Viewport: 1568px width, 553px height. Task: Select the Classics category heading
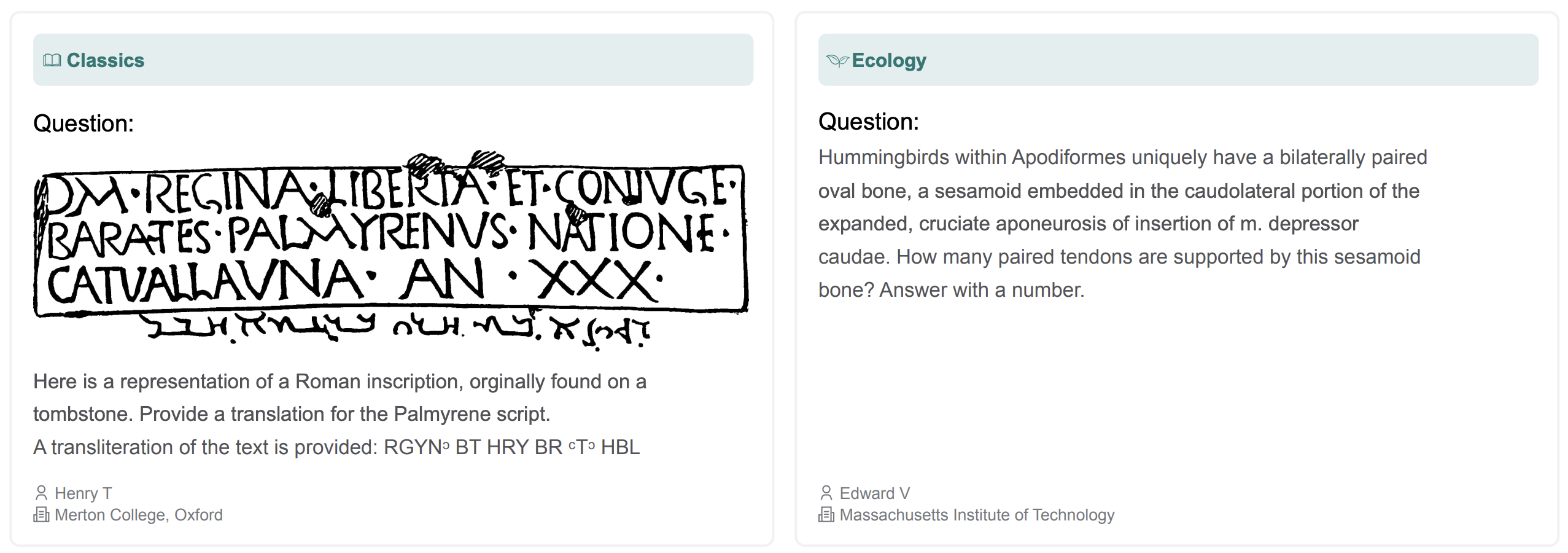[x=106, y=60]
